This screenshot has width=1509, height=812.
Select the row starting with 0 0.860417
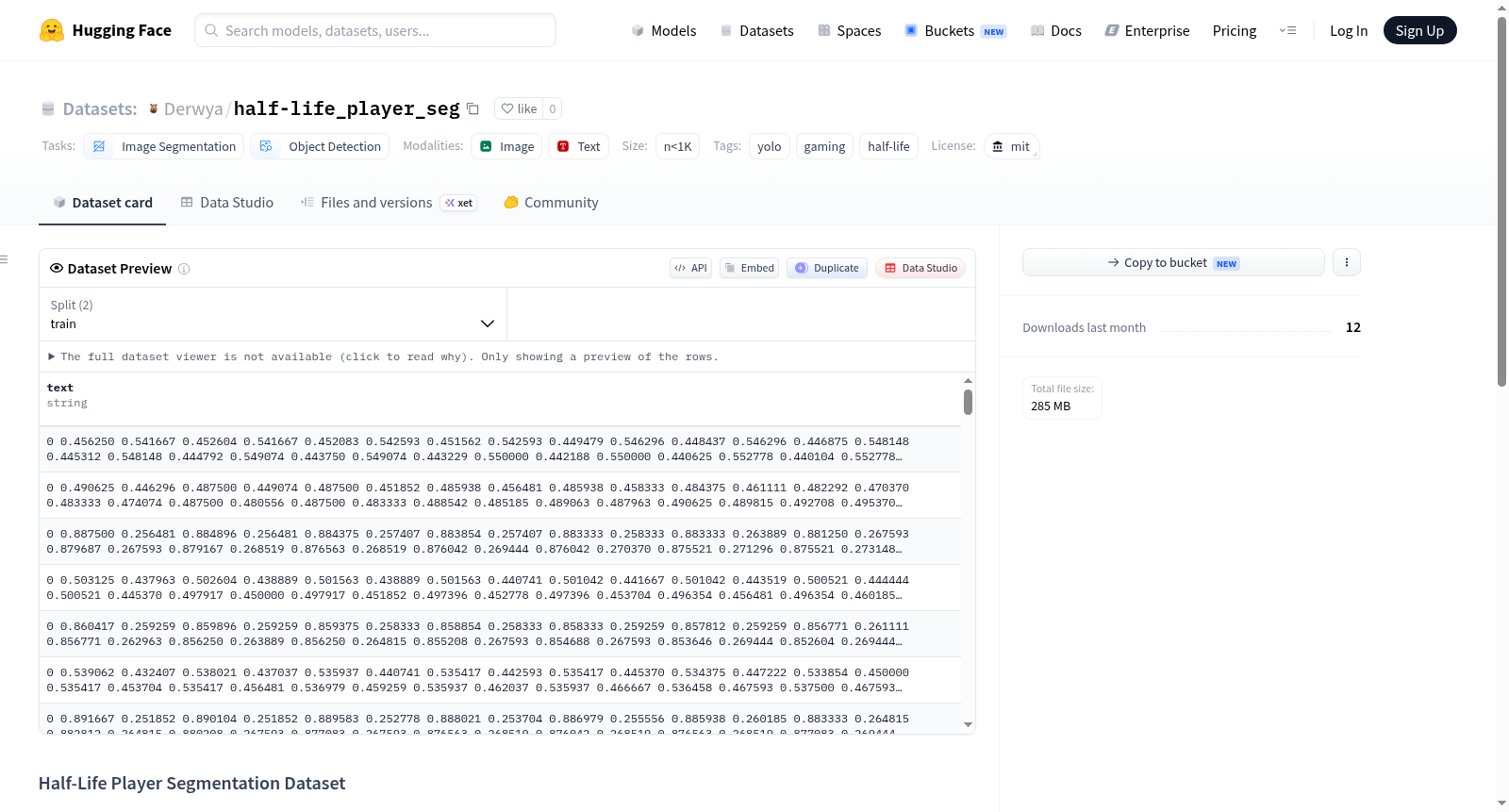pos(500,634)
